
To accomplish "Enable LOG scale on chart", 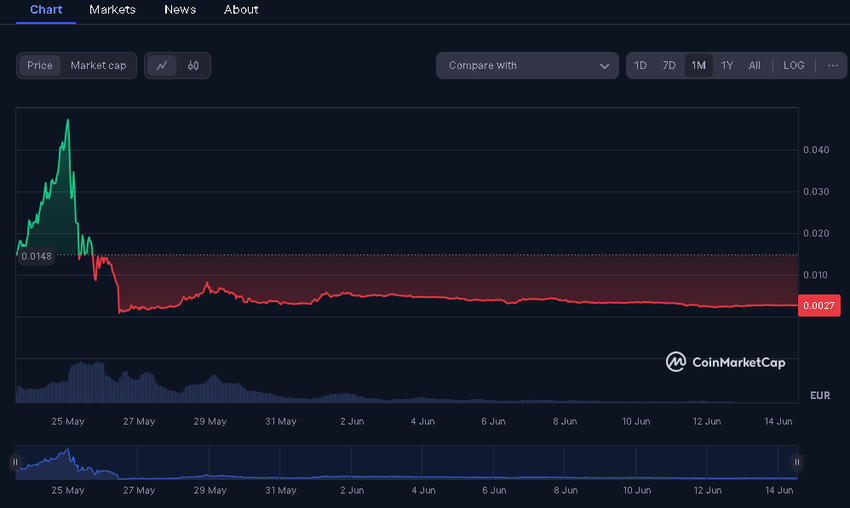I will click(793, 66).
